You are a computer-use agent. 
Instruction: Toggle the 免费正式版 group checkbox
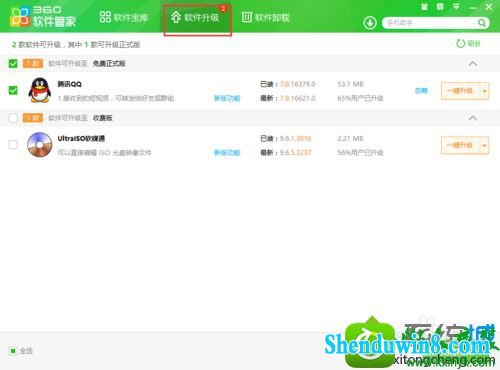click(13, 63)
